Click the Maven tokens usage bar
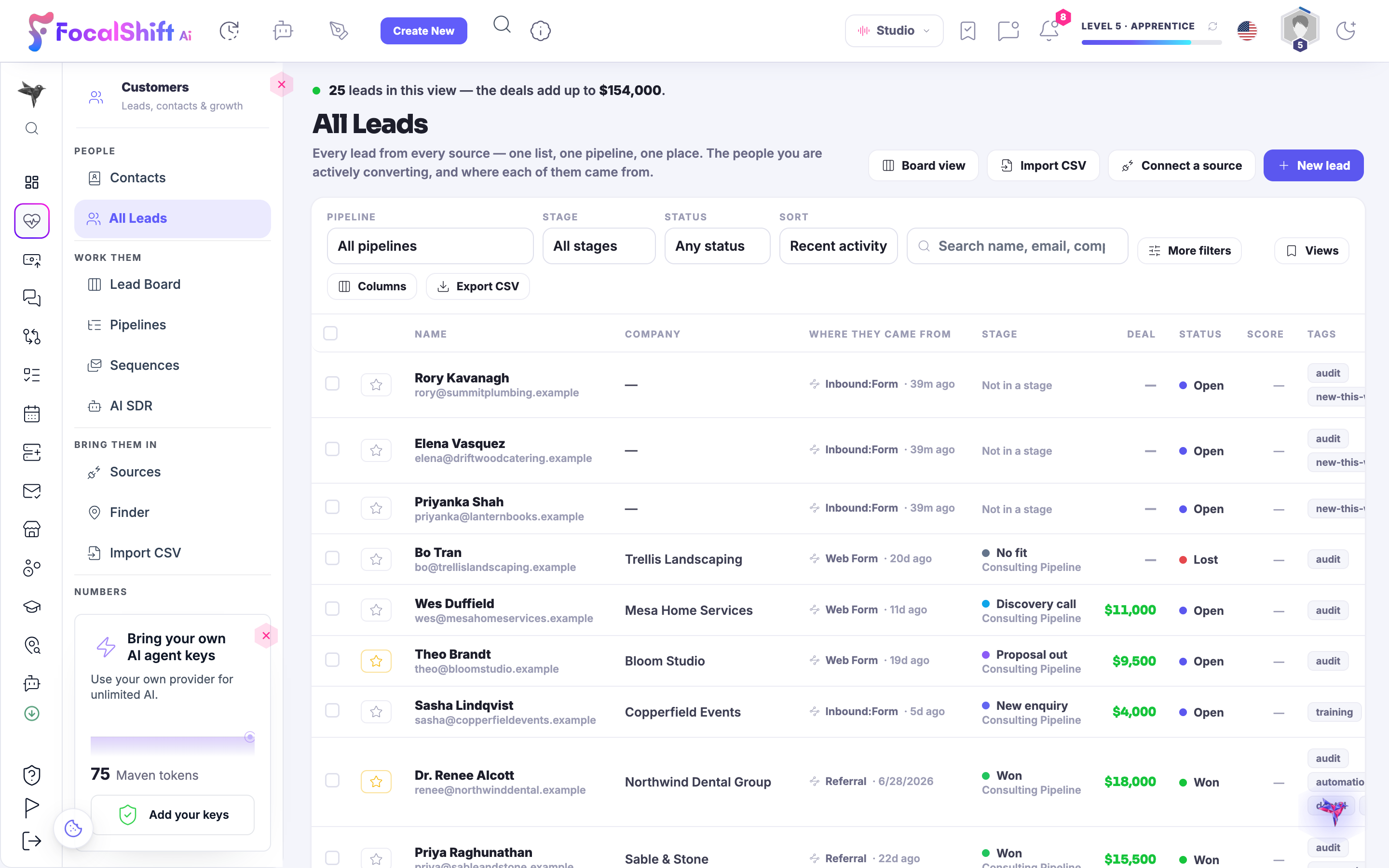The height and width of the screenshot is (868, 1389). 172,745
